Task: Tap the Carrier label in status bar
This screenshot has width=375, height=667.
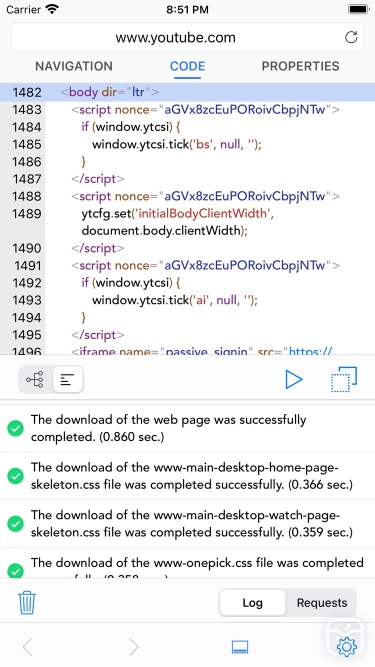Action: coord(24,9)
